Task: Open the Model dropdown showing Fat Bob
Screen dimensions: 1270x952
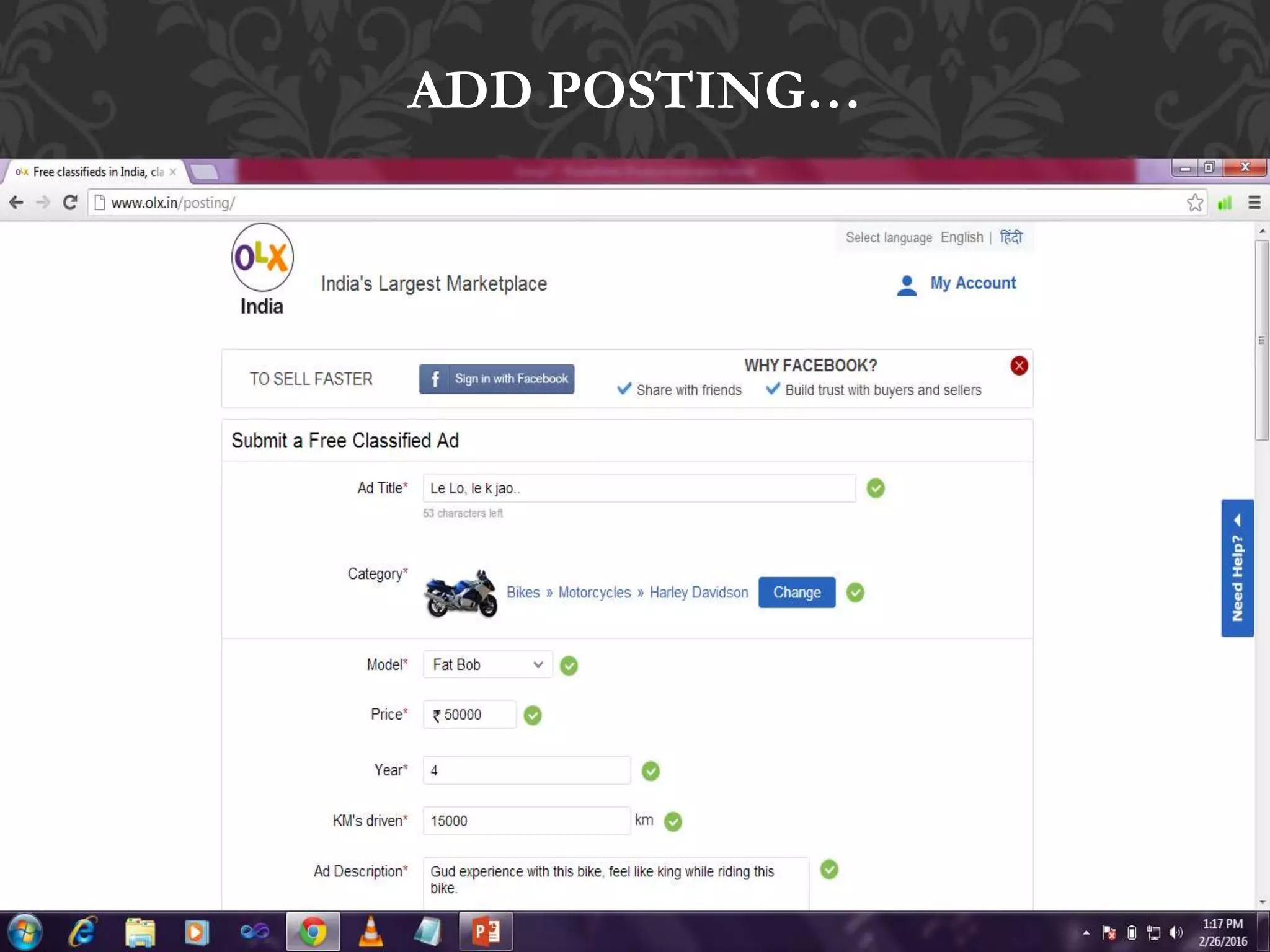Action: 487,665
